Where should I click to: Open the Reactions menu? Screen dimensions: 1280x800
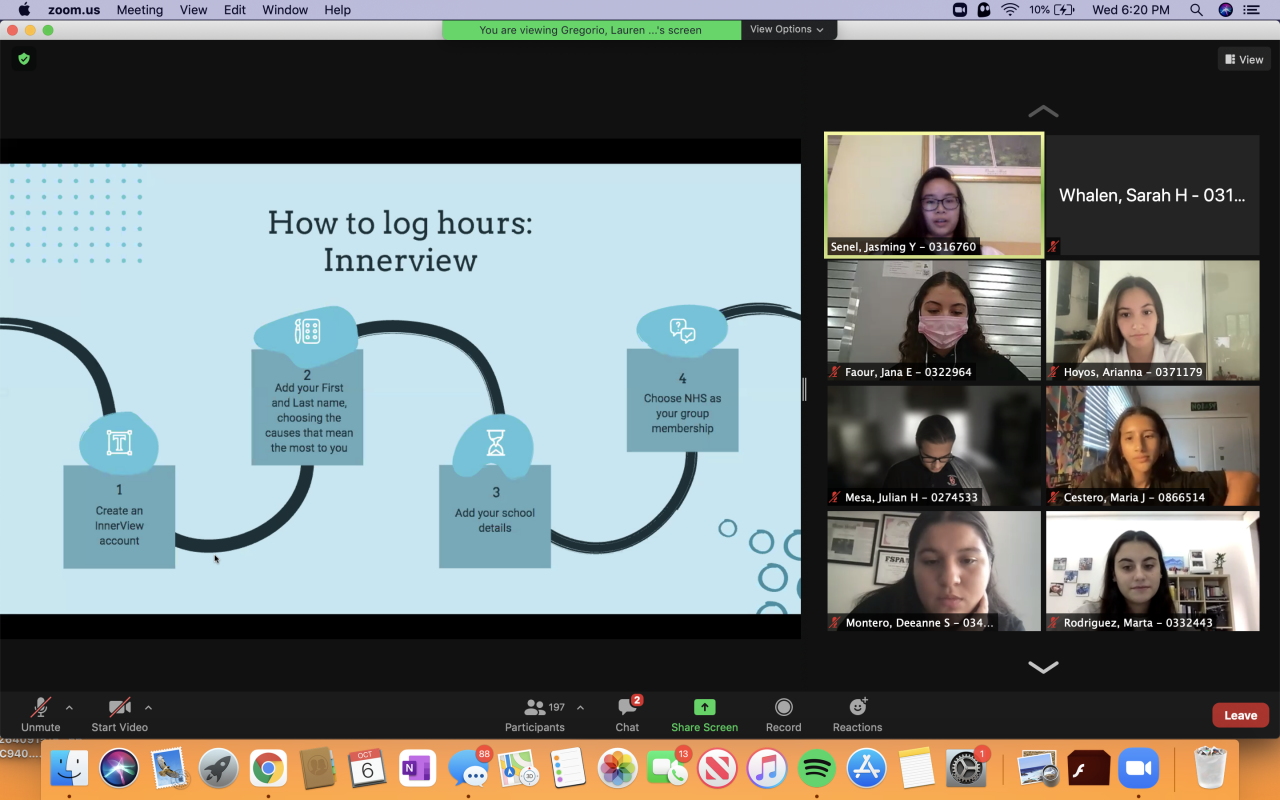point(857,716)
